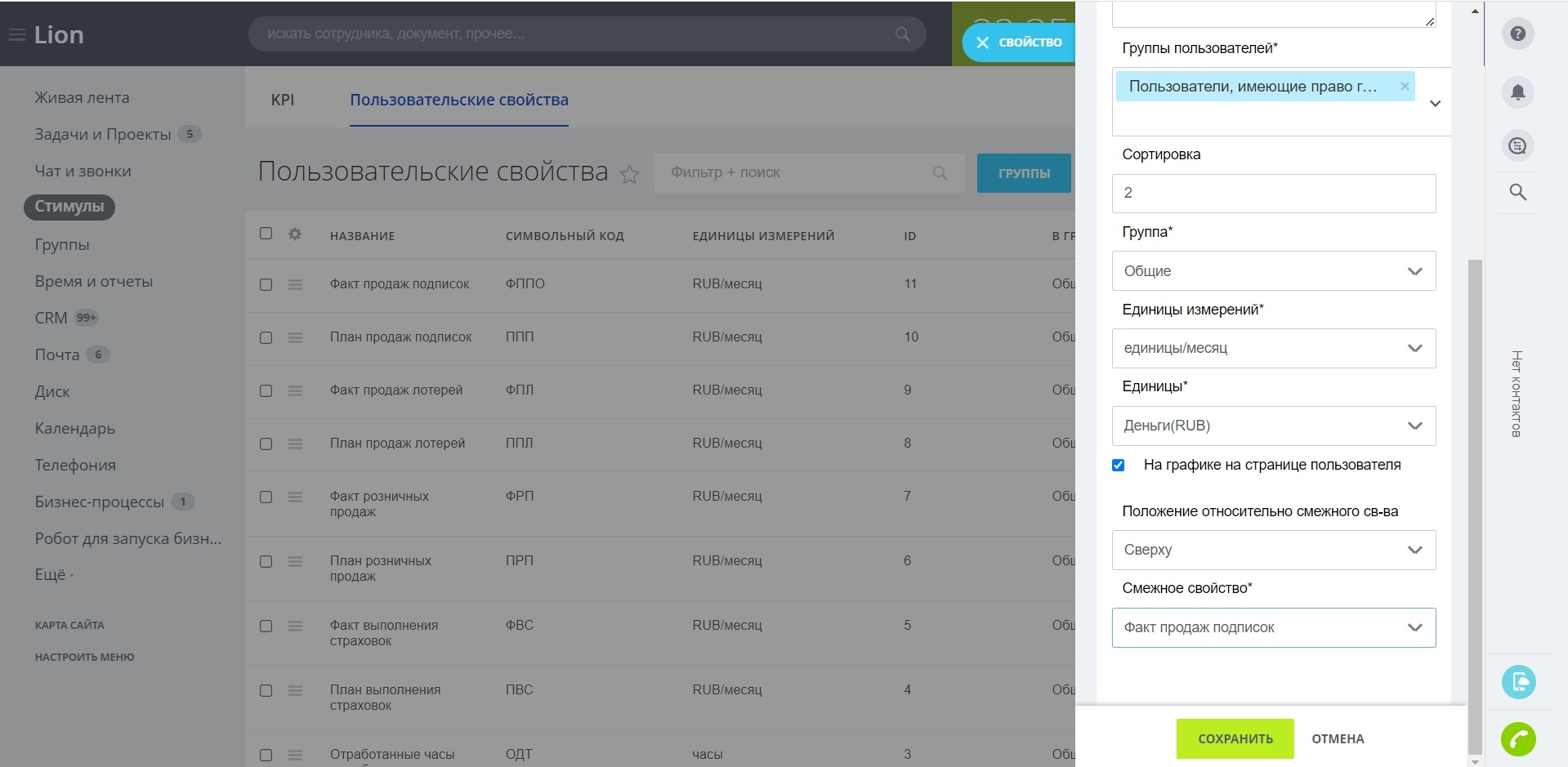Viewport: 1568px width, 767px height.
Task: Open CRM section in sidebar
Action: click(x=51, y=318)
